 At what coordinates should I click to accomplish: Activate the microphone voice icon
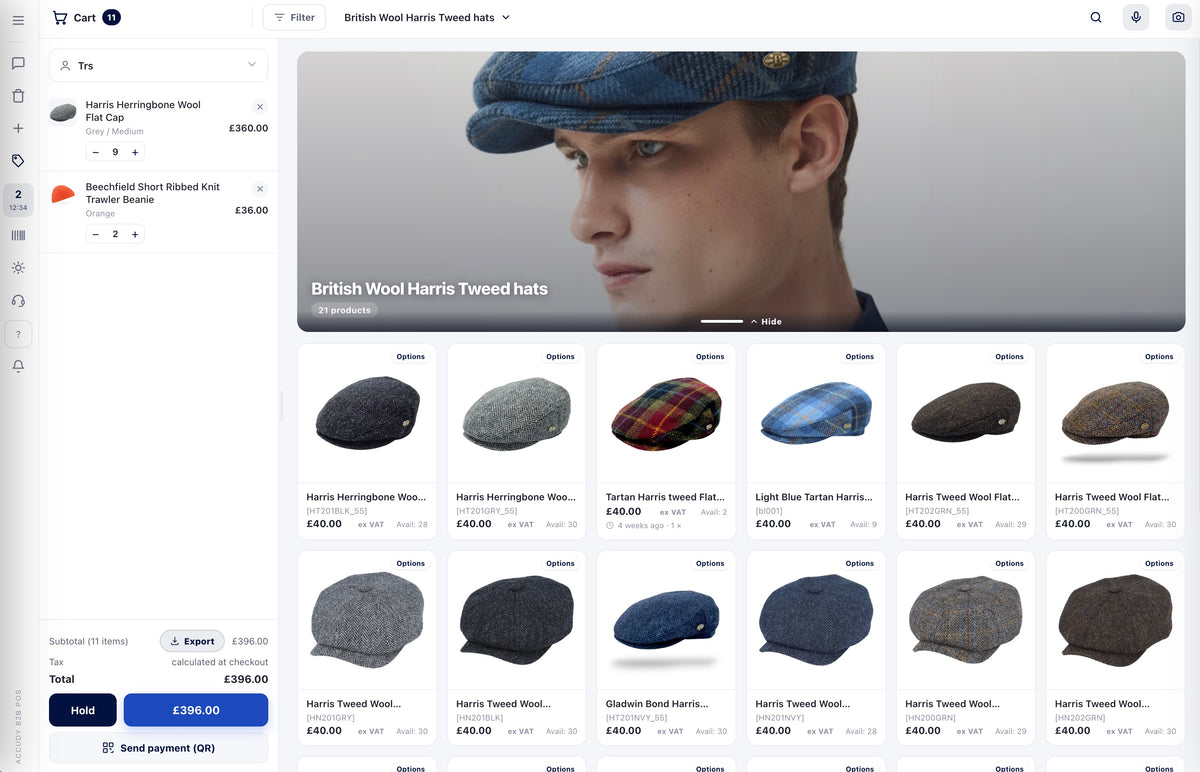click(x=1136, y=17)
